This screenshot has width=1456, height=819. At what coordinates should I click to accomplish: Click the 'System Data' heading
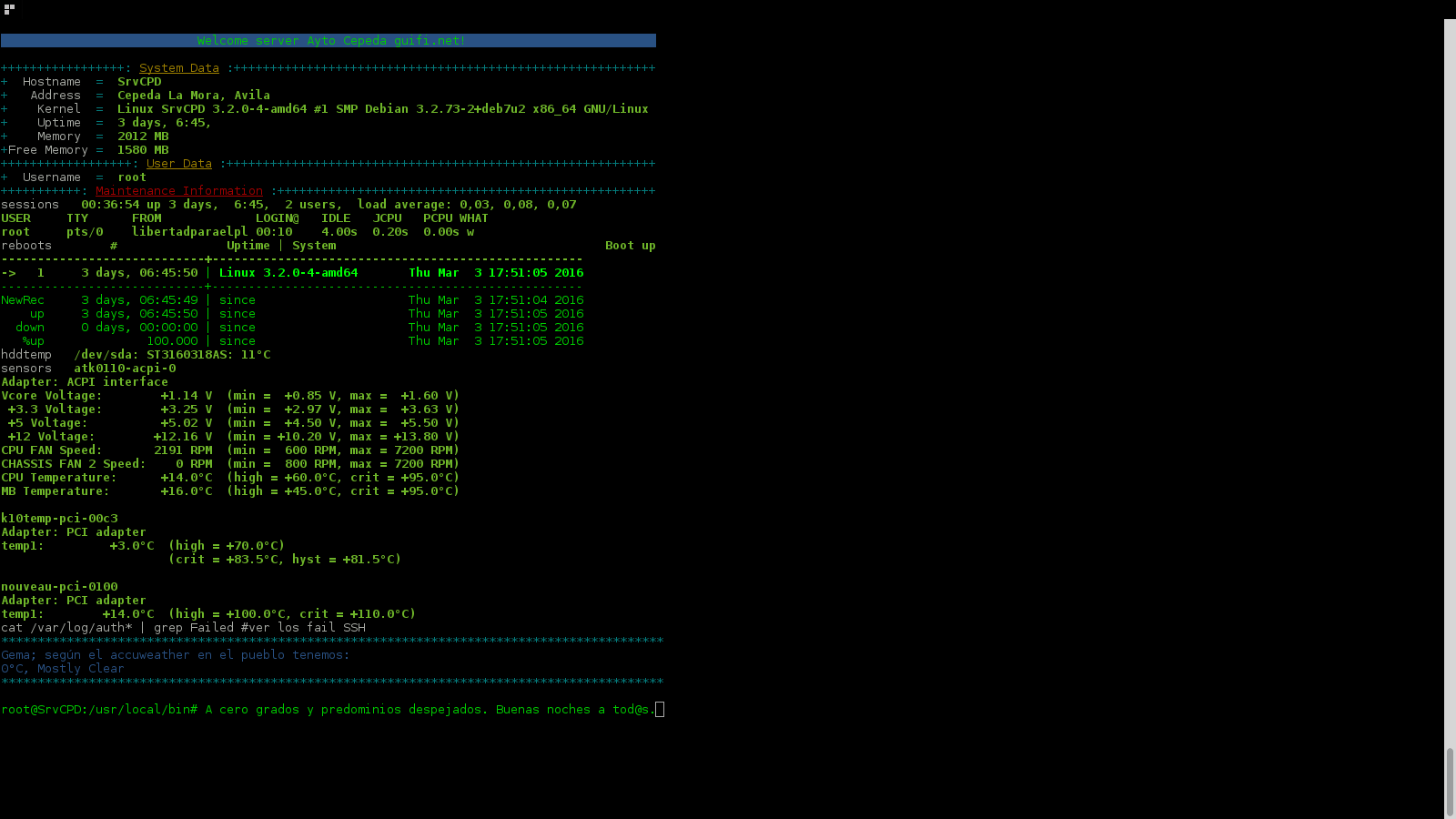179,68
